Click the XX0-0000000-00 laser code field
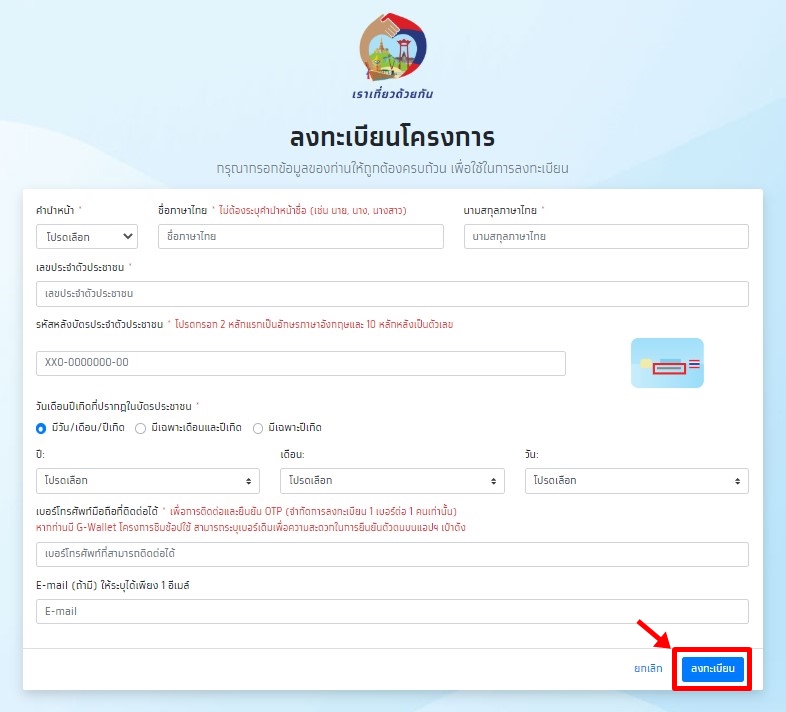 click(301, 363)
